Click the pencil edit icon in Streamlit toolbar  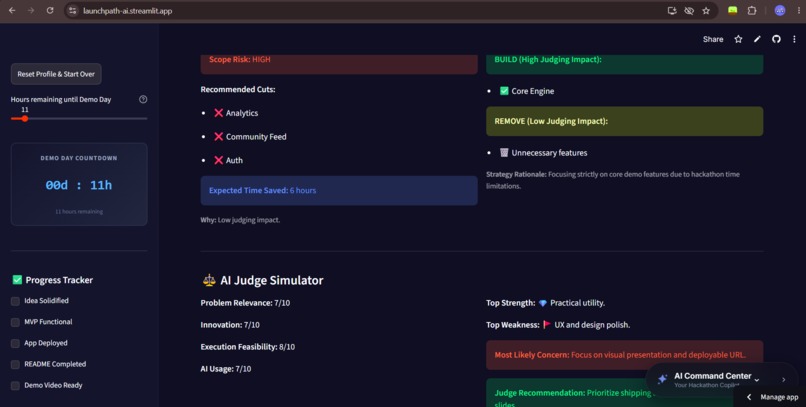[757, 39]
